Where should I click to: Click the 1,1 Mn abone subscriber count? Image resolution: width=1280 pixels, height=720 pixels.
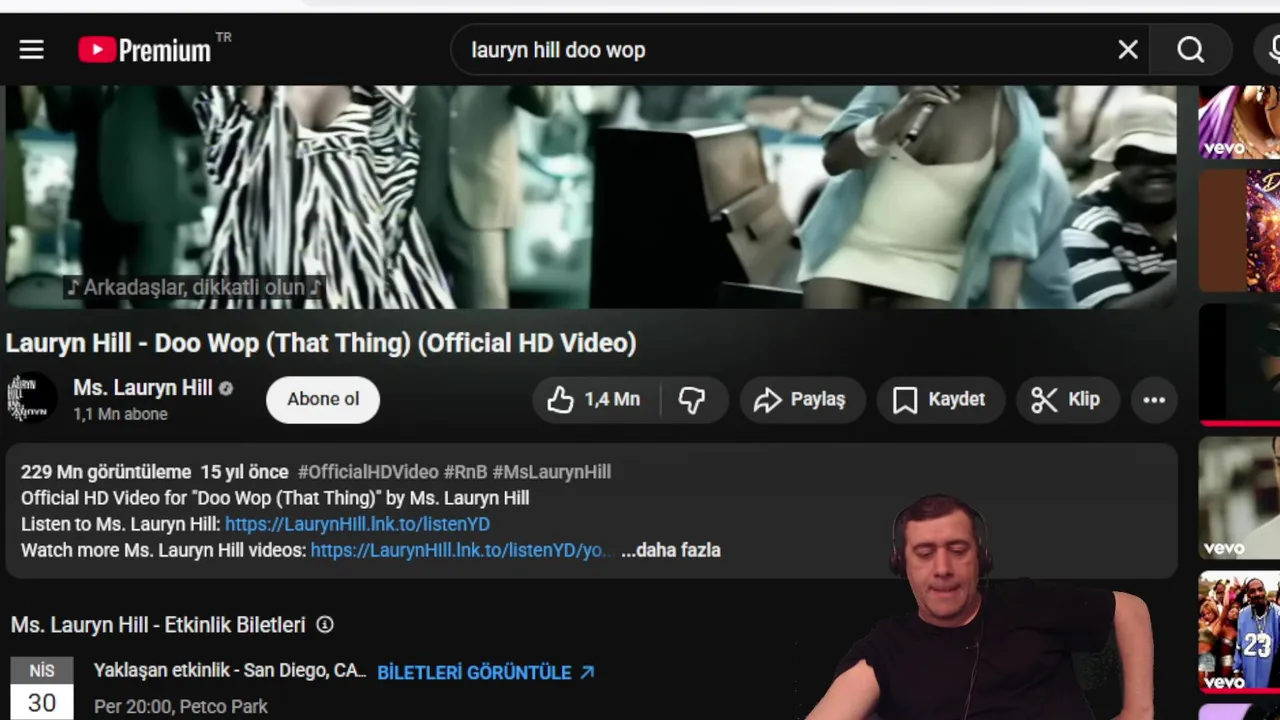click(120, 414)
